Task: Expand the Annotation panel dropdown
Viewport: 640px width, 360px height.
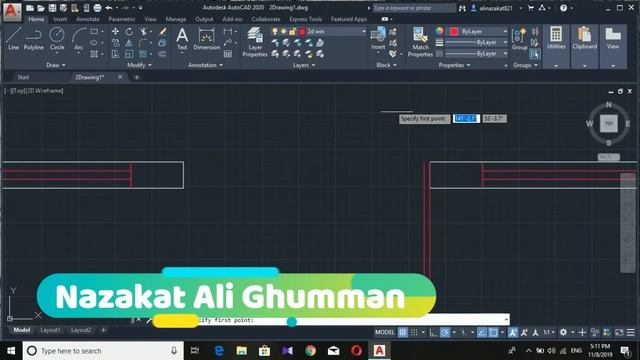Action: point(205,65)
